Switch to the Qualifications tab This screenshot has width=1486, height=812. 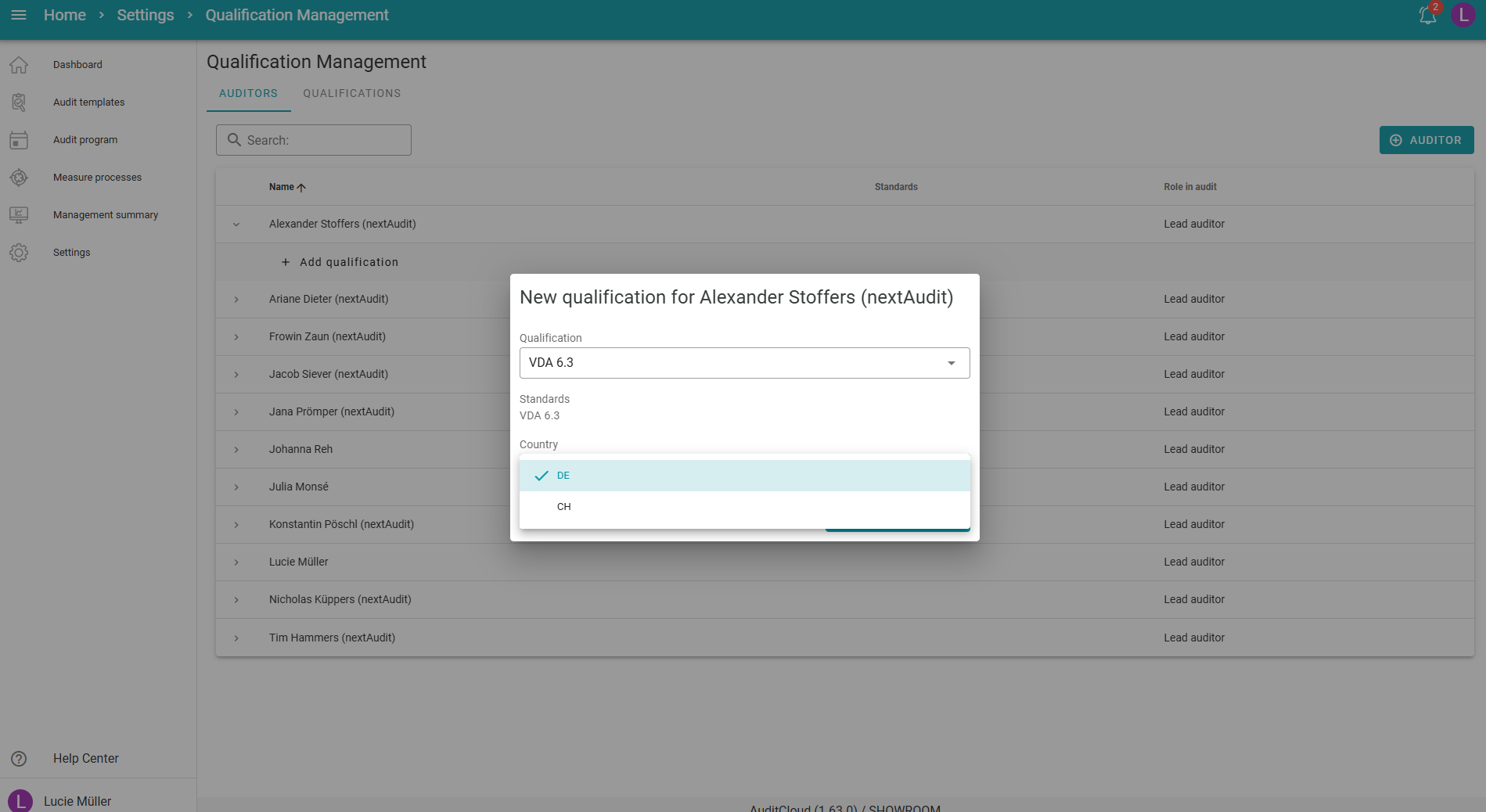(351, 93)
